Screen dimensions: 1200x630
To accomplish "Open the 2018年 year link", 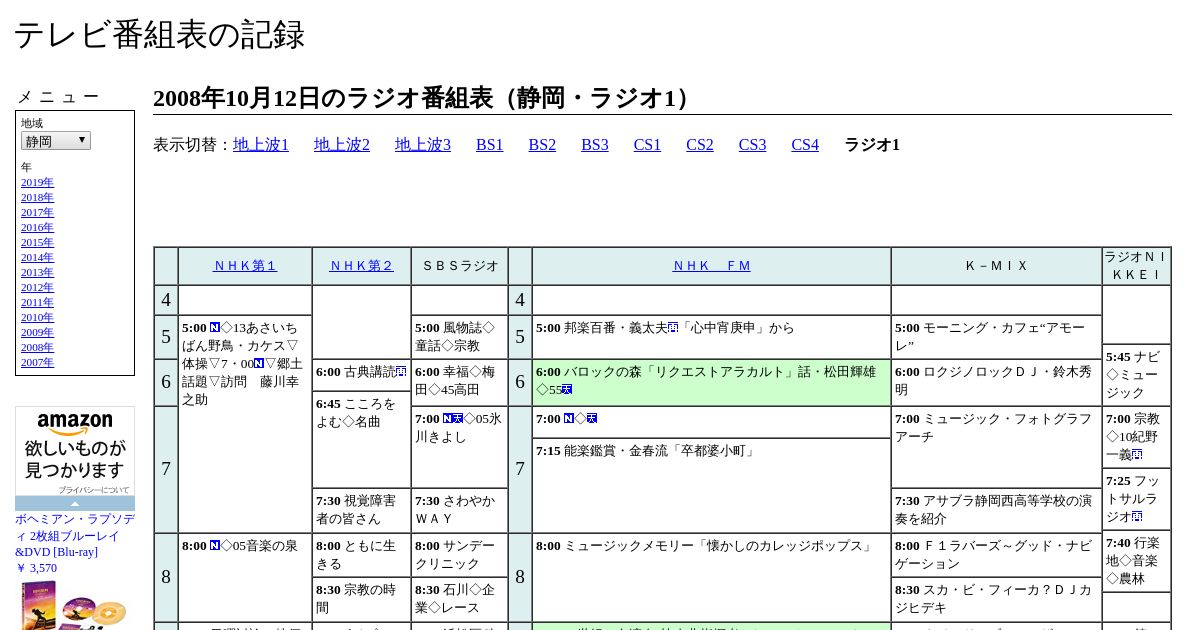I will point(37,197).
